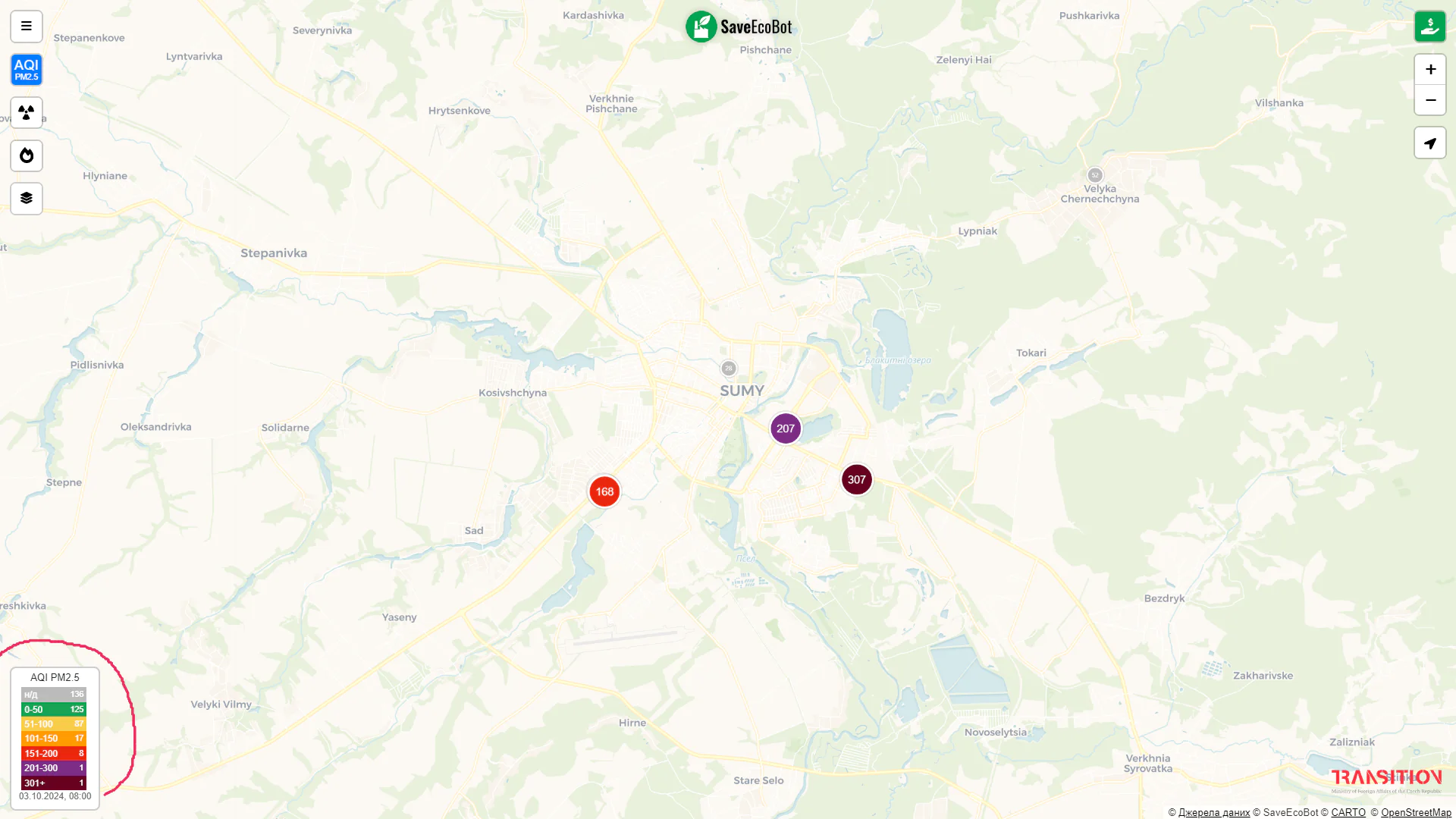Toggle the radiation layer
1456x819 pixels.
27,113
